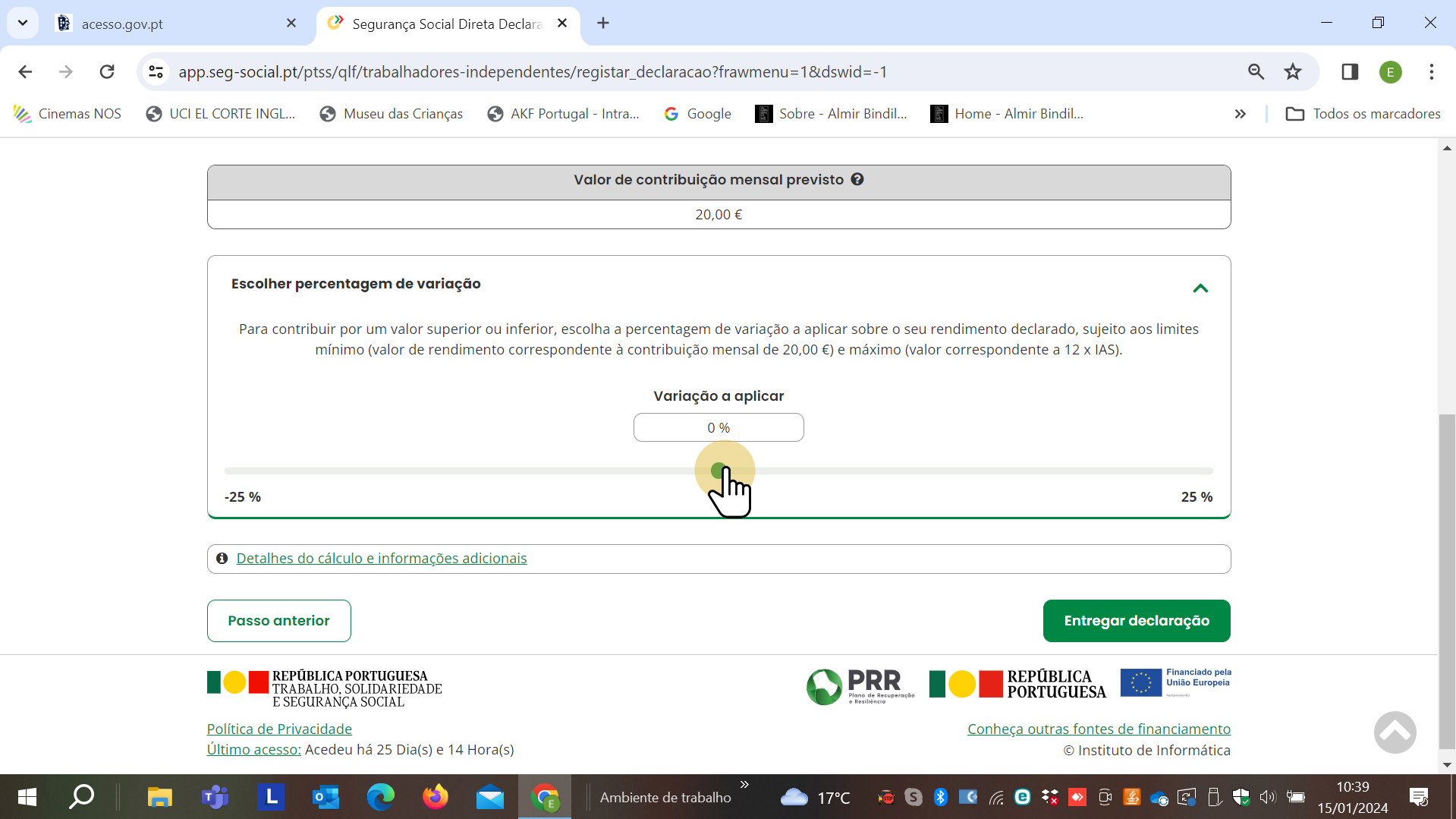Click the '0 %' input field
This screenshot has width=1456, height=819.
718,427
